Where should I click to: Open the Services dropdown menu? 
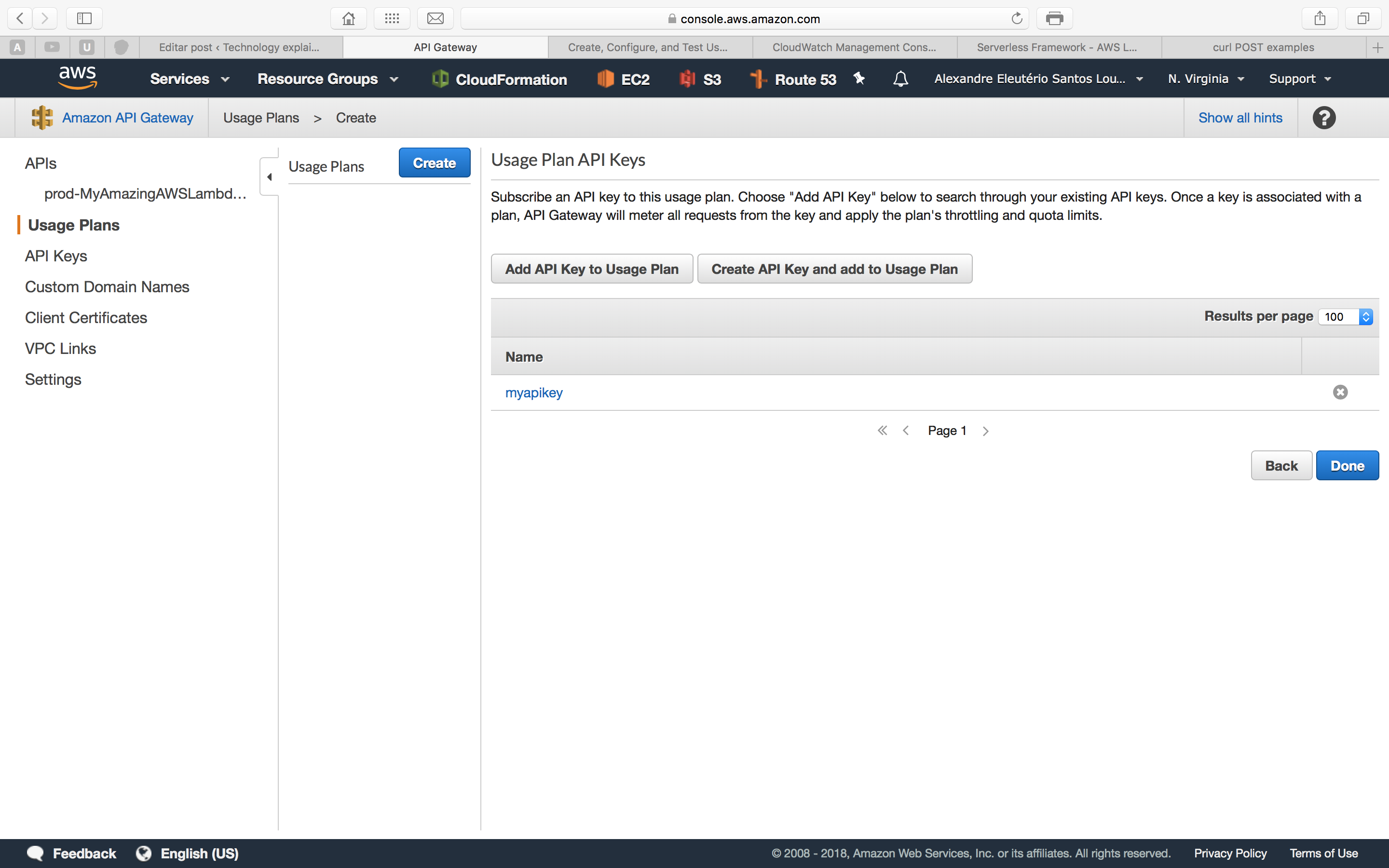[190, 79]
